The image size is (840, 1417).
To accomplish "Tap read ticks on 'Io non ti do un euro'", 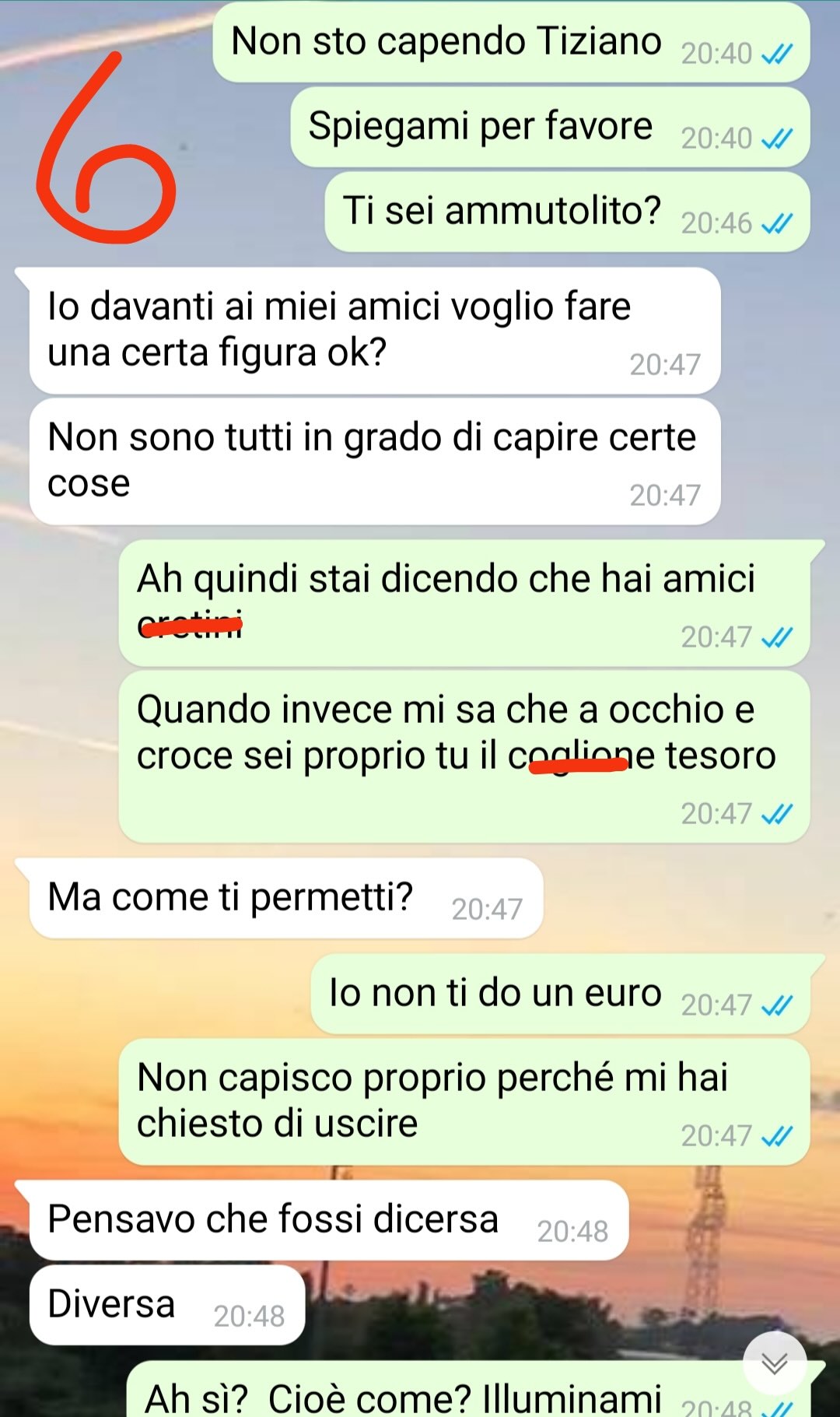I will (x=776, y=1005).
